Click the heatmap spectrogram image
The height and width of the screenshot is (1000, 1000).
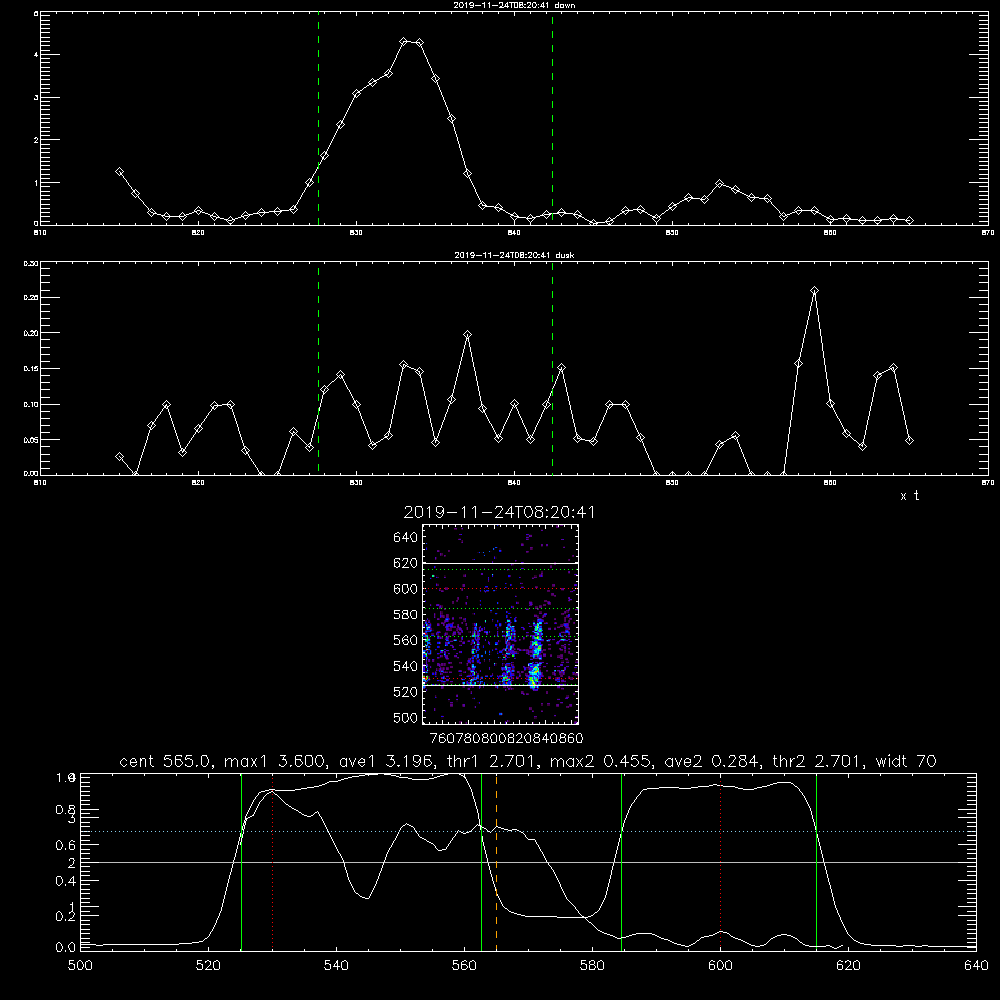click(x=500, y=624)
